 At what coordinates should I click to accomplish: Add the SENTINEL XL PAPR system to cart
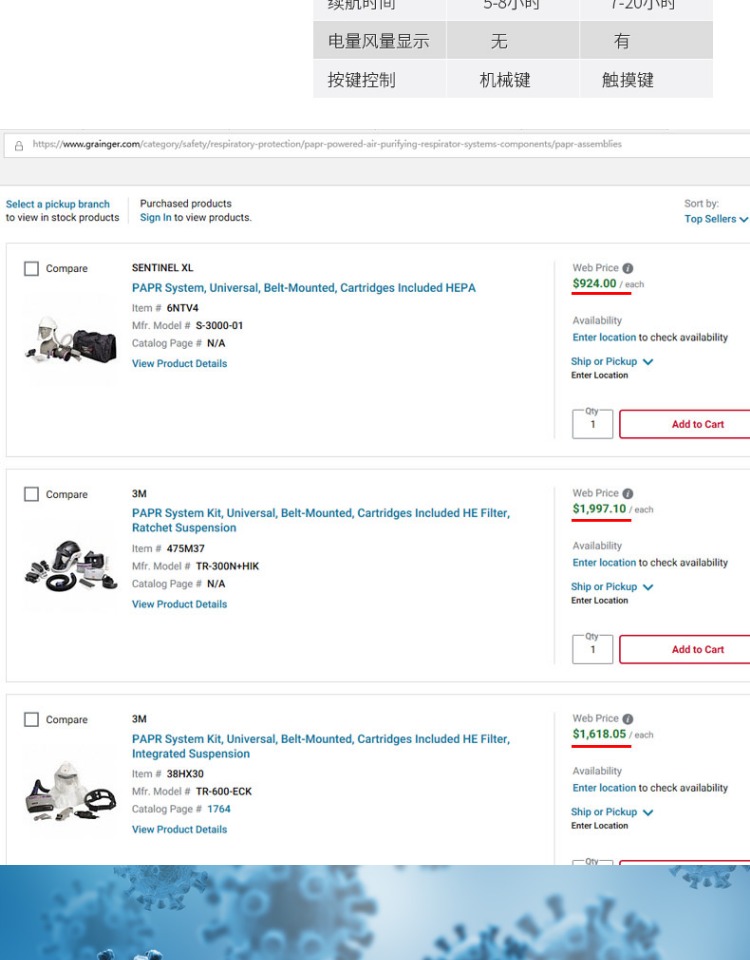[686, 424]
